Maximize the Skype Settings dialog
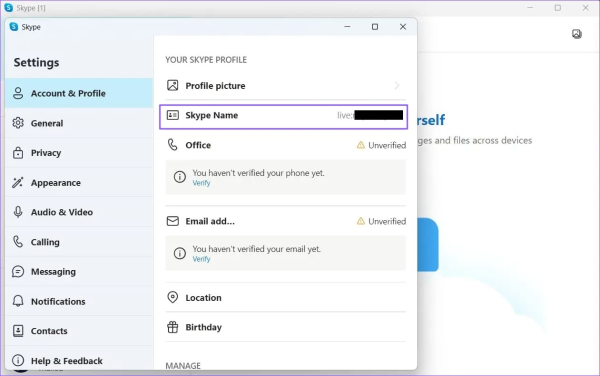The height and width of the screenshot is (376, 600). [375, 26]
